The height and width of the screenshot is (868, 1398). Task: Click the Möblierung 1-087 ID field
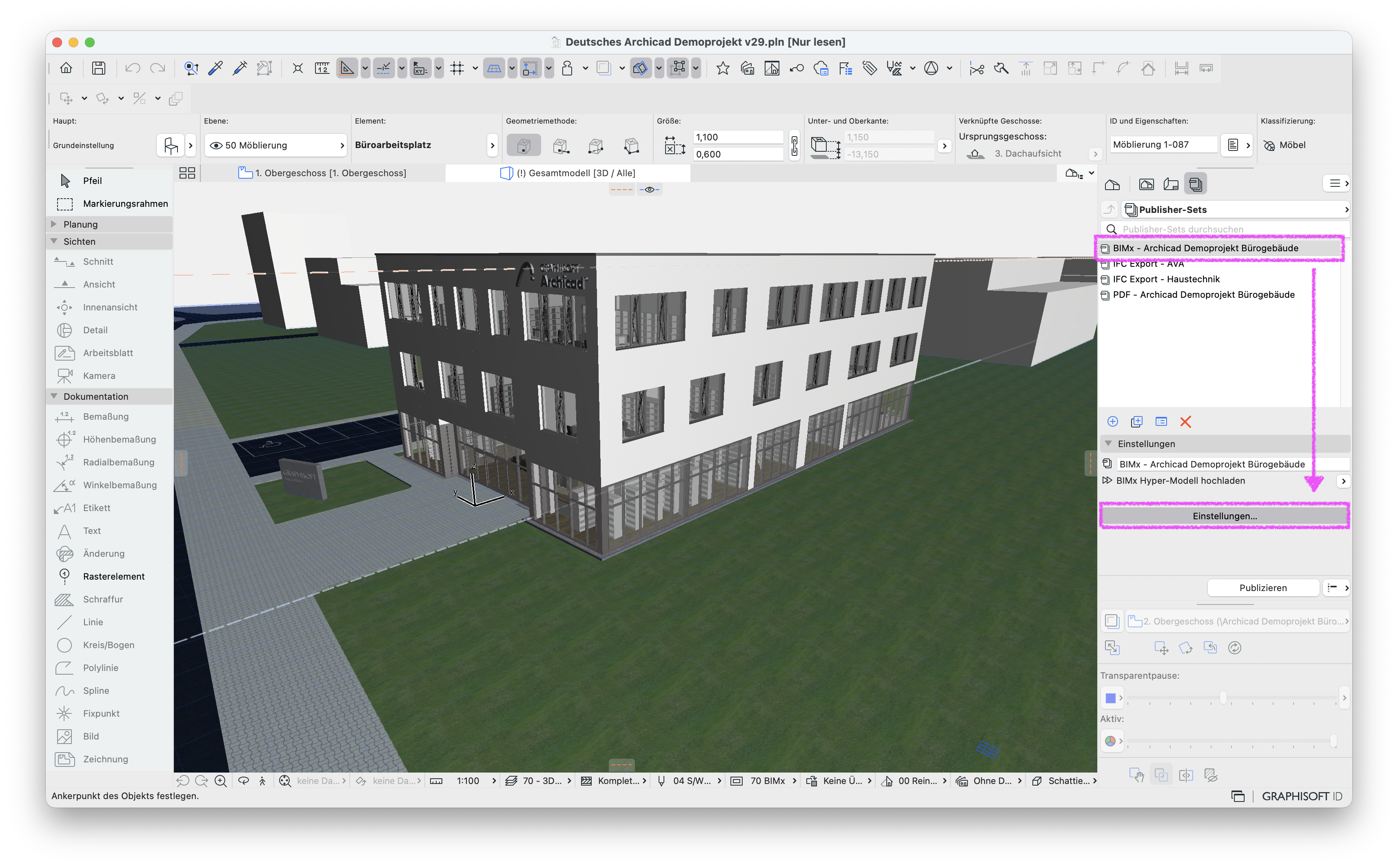[1163, 145]
